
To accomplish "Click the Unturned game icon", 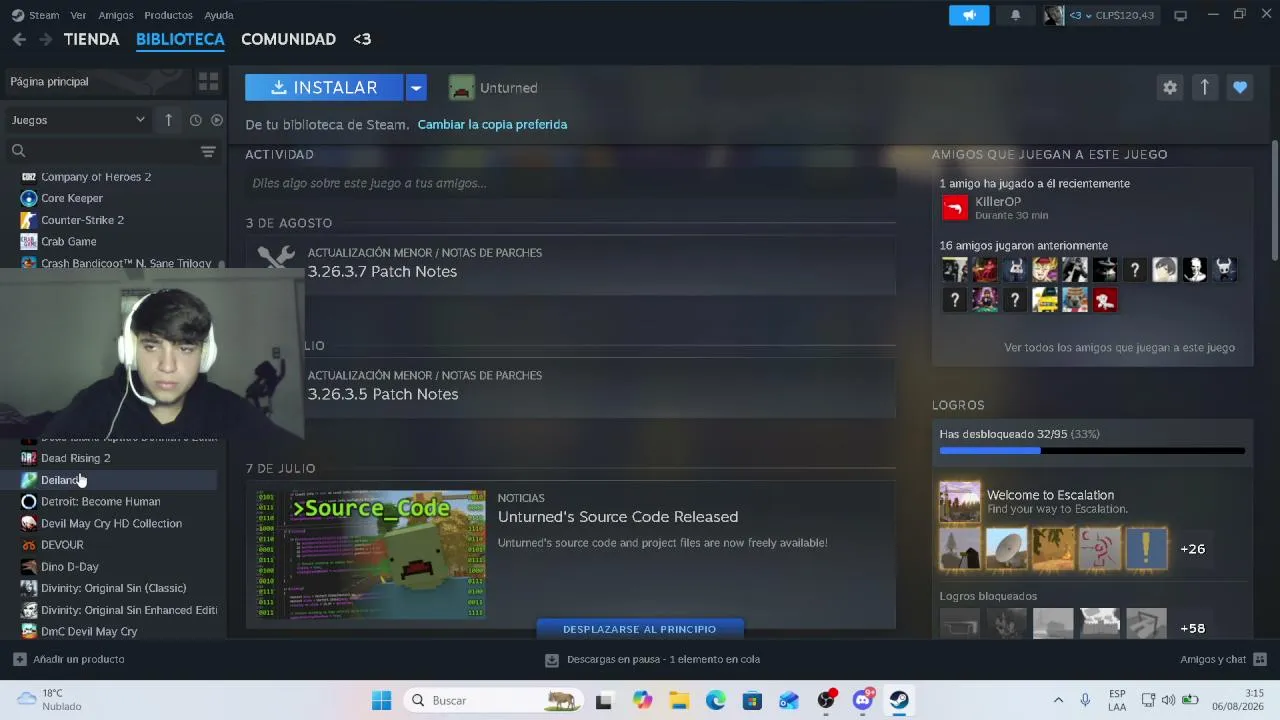I will tap(461, 88).
